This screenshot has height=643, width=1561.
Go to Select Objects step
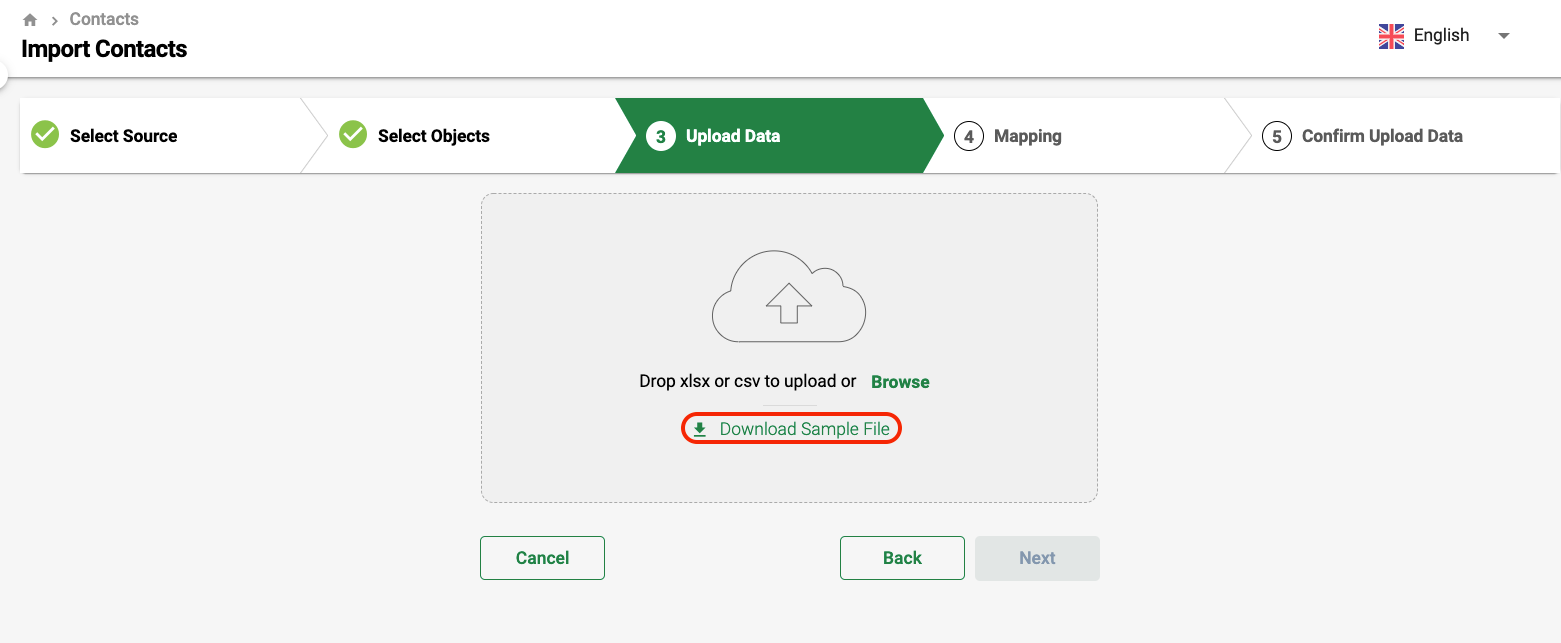click(x=434, y=136)
